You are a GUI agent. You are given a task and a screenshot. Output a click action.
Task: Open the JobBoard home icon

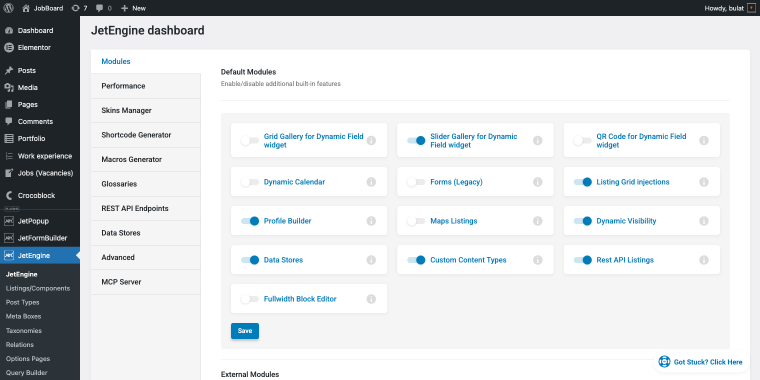[x=26, y=8]
